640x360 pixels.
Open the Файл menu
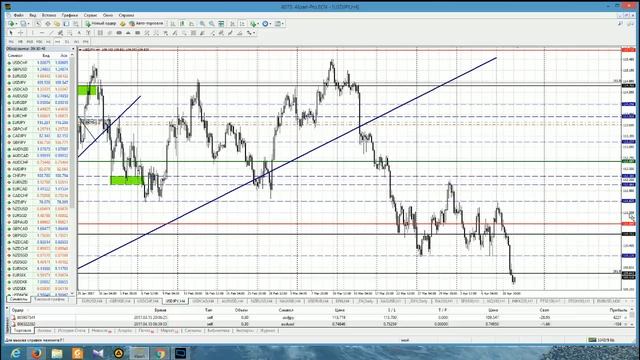click(x=18, y=15)
